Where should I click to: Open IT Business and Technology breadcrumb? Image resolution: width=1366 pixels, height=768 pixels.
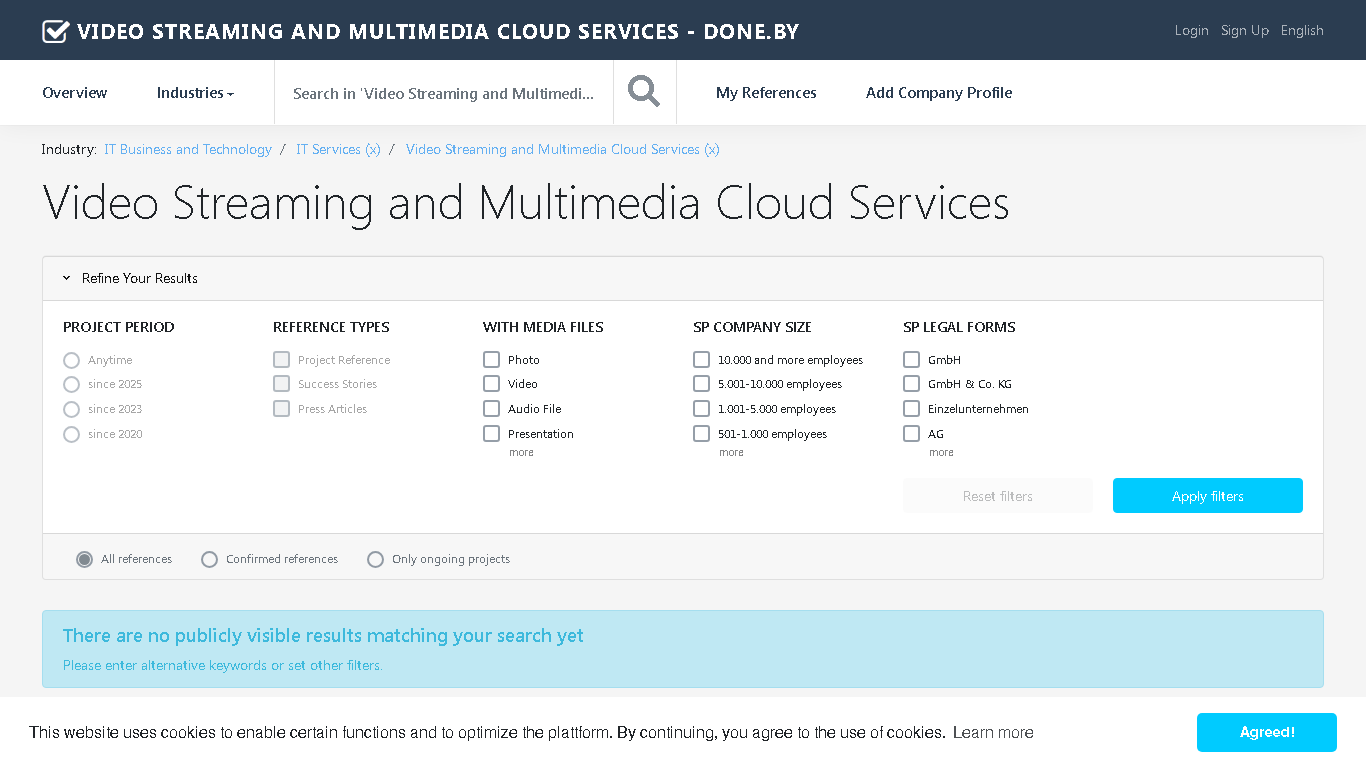[188, 149]
